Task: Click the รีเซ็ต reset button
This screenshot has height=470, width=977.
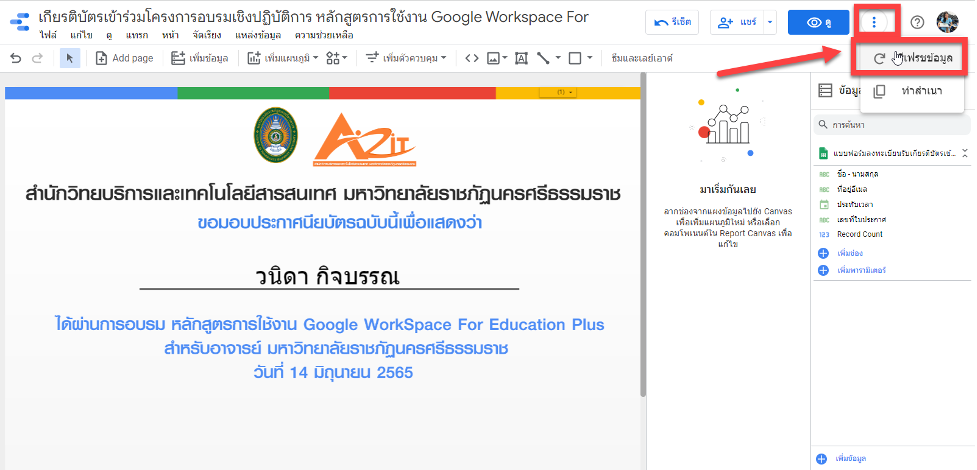Action: point(672,22)
